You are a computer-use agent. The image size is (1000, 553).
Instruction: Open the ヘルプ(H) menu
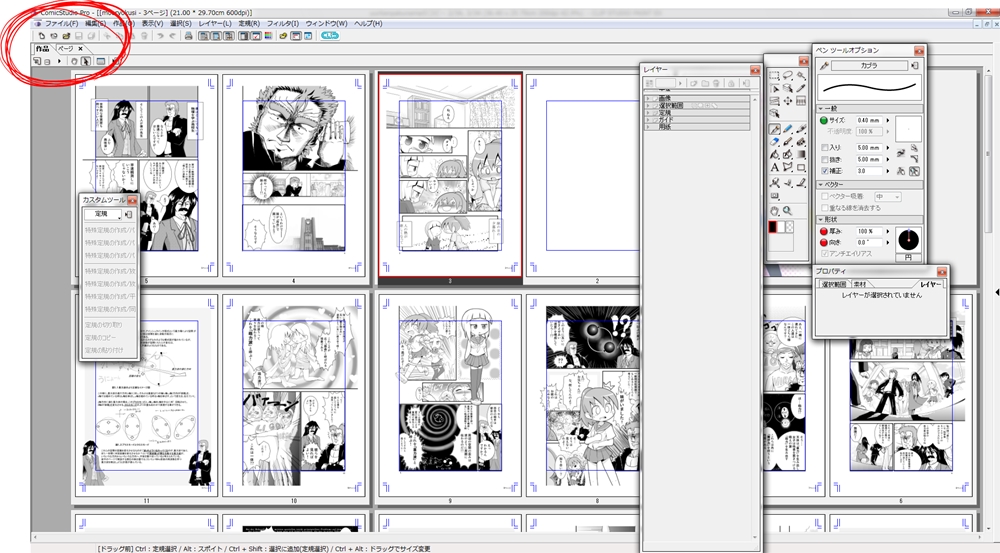368,24
